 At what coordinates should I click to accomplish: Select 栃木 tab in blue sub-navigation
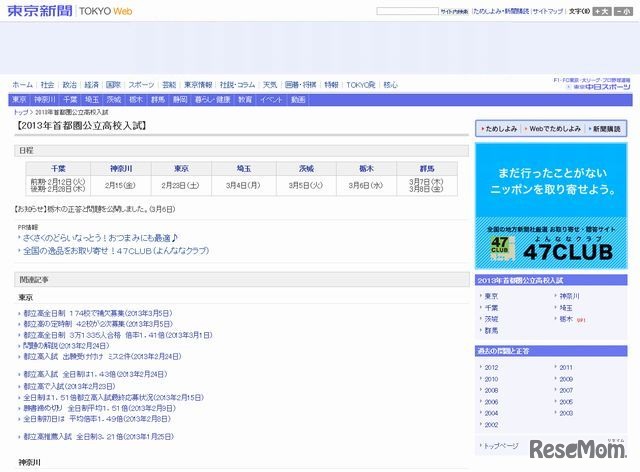(x=136, y=99)
